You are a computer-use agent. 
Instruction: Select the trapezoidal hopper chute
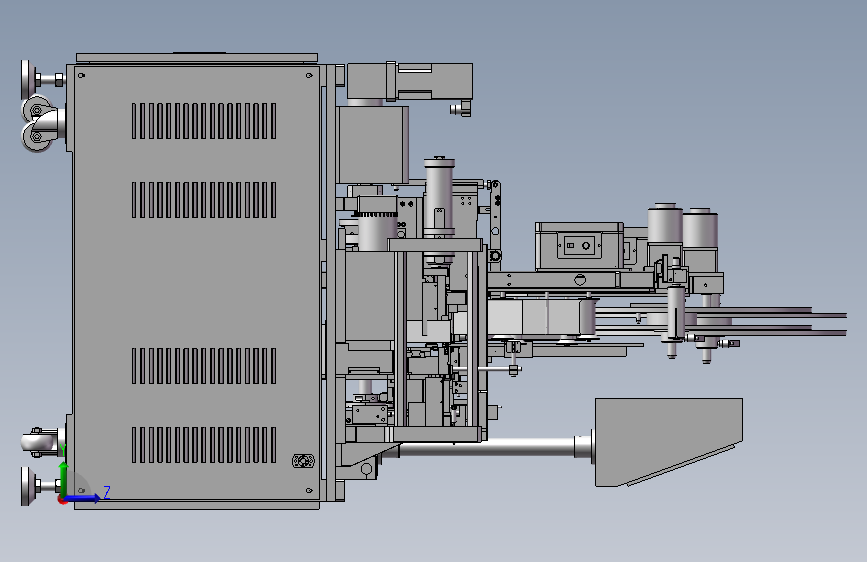(x=668, y=441)
